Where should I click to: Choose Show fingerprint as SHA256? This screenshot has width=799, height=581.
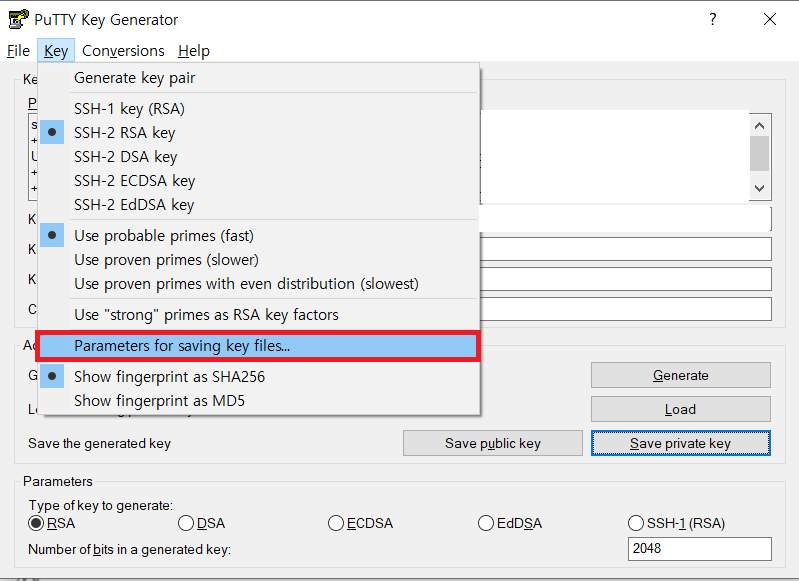tap(258, 377)
